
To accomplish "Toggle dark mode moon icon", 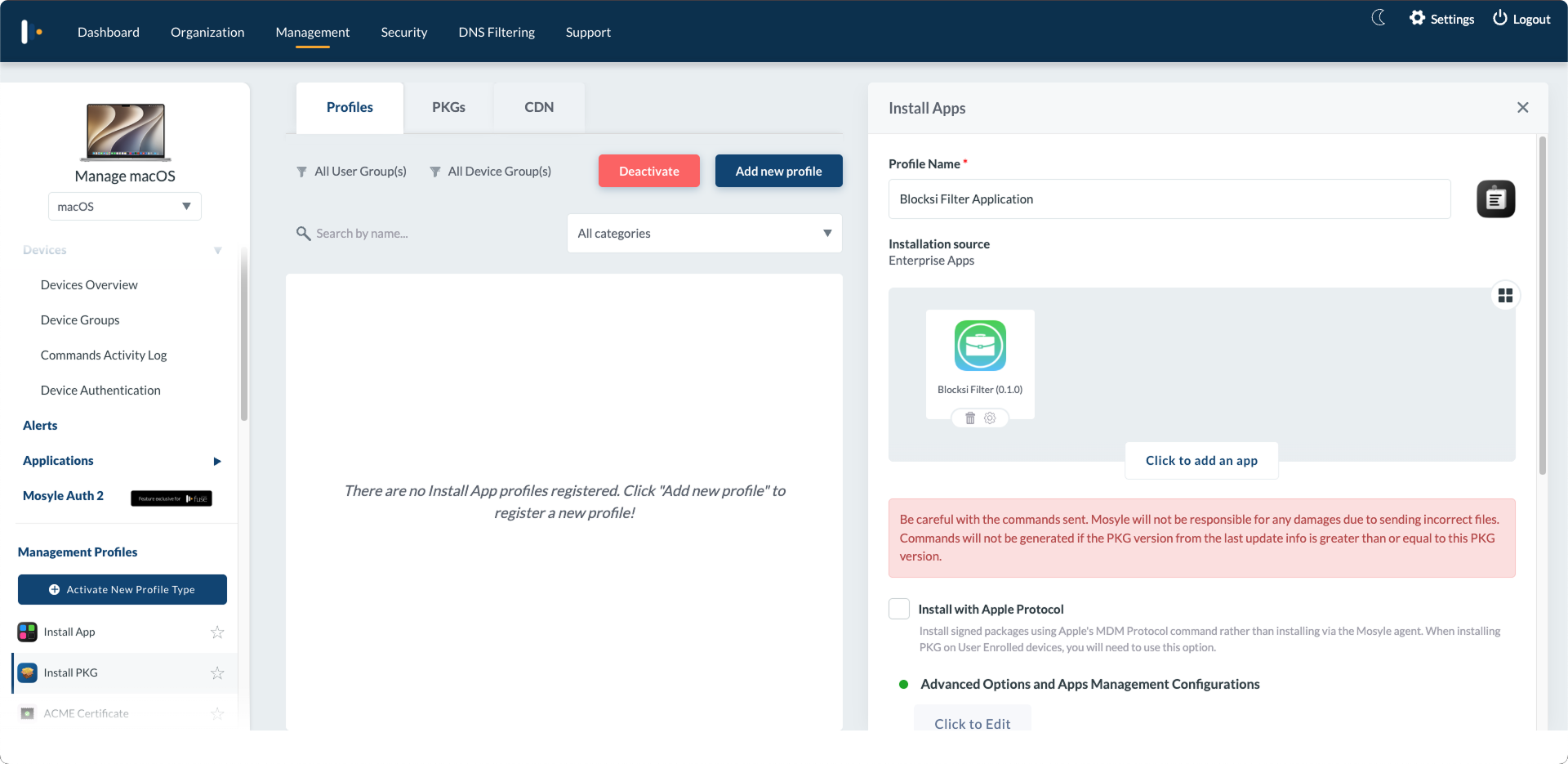I will [1379, 18].
